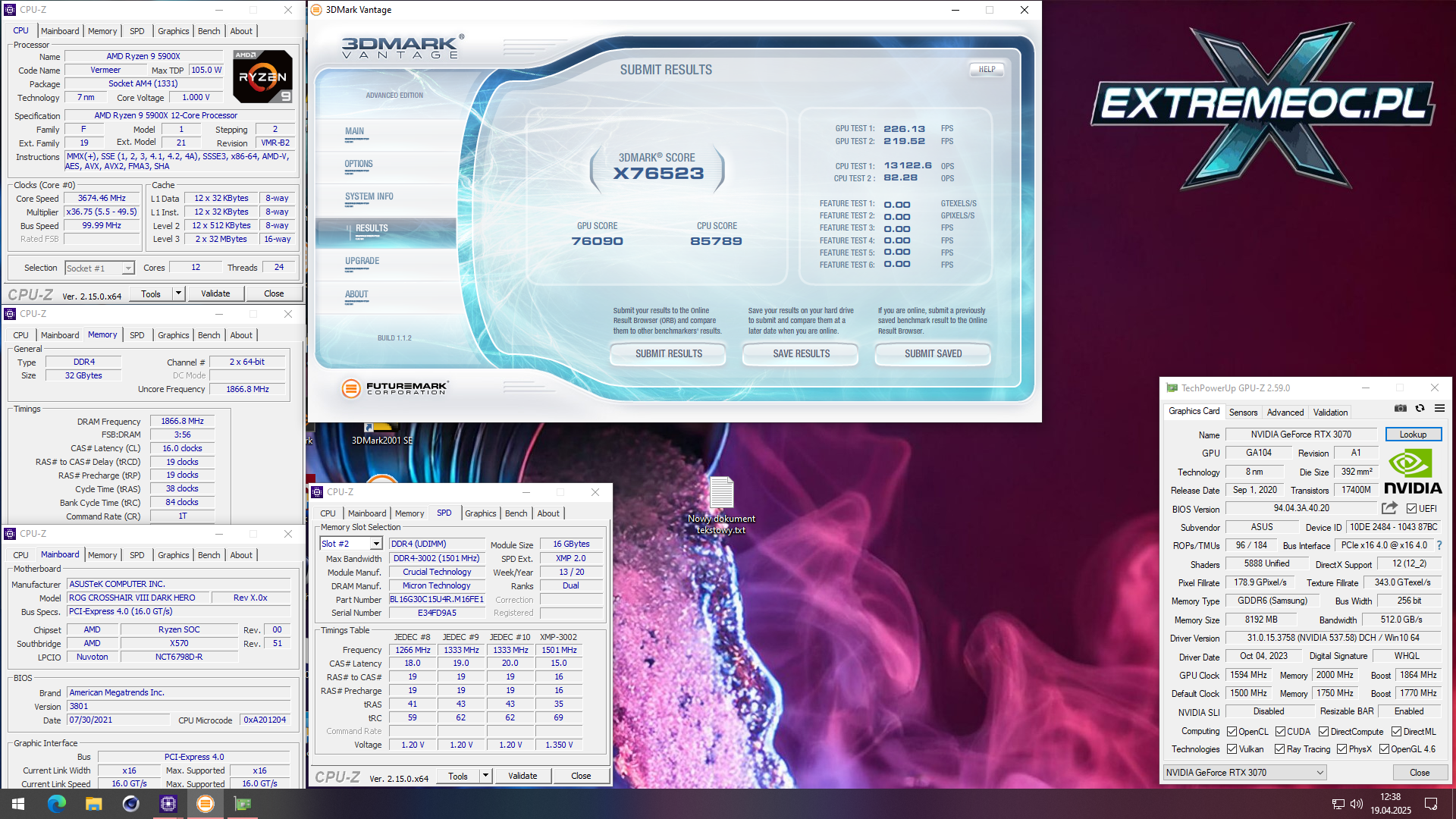Toggle the OpenGL 4.6 checkbox

tap(1384, 749)
